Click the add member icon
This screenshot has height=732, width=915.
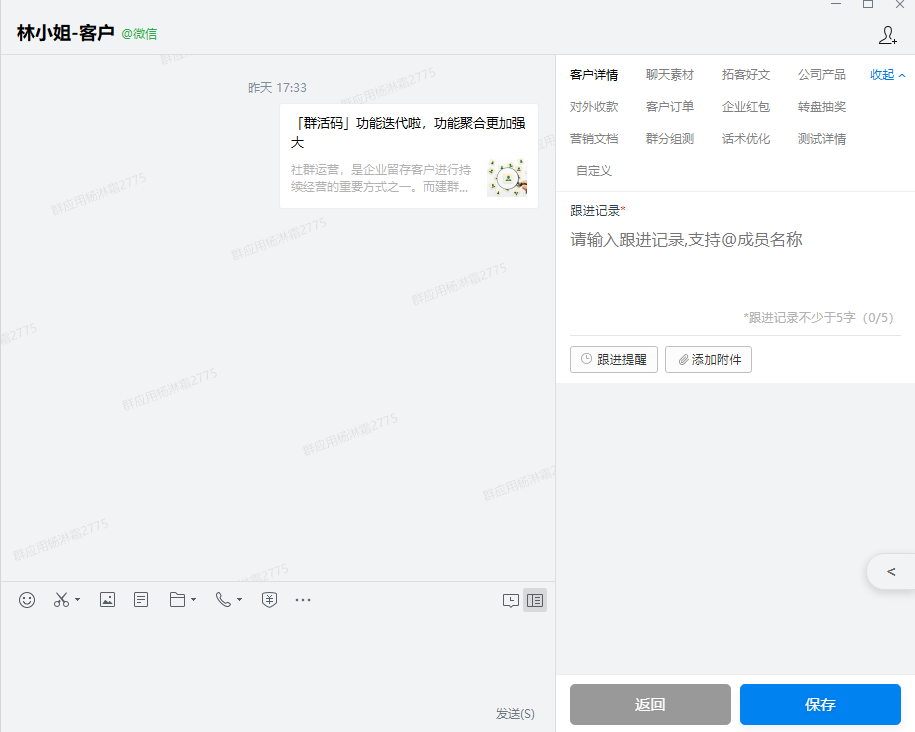coord(887,35)
